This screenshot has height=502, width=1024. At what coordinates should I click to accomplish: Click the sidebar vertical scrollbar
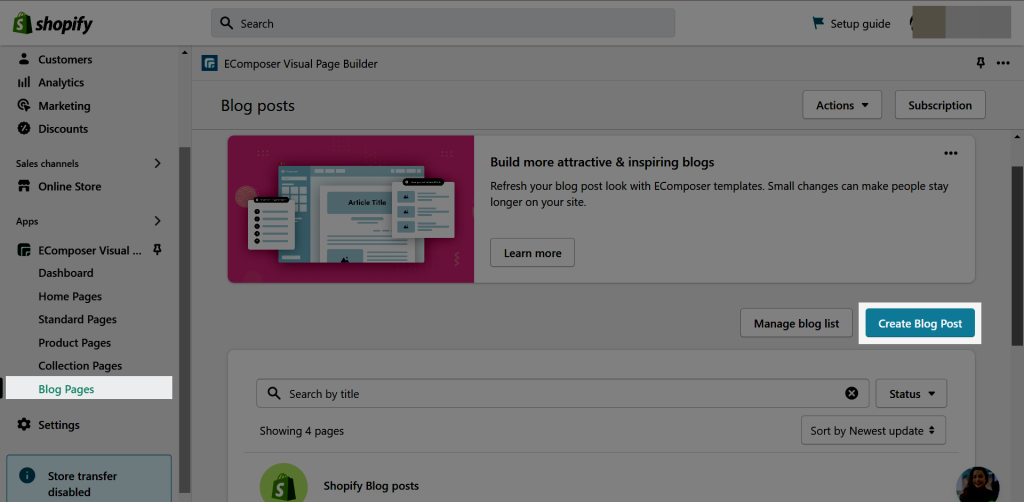point(185,320)
